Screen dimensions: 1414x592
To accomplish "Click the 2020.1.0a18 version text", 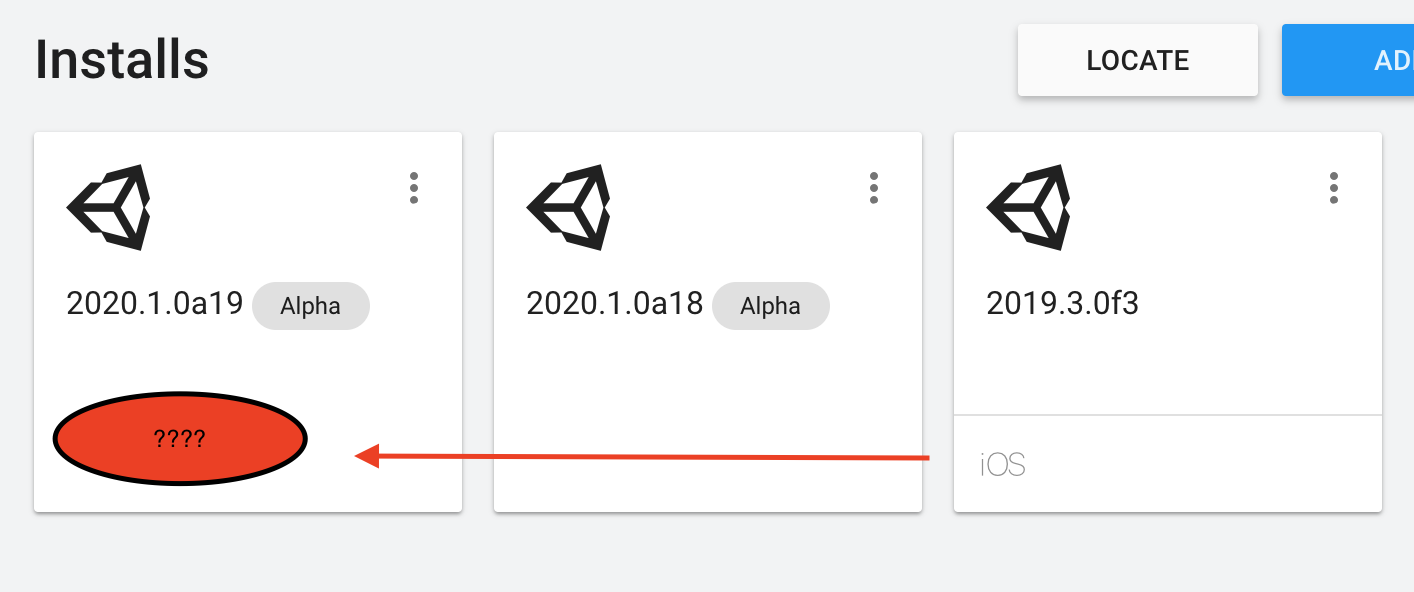I will point(615,303).
